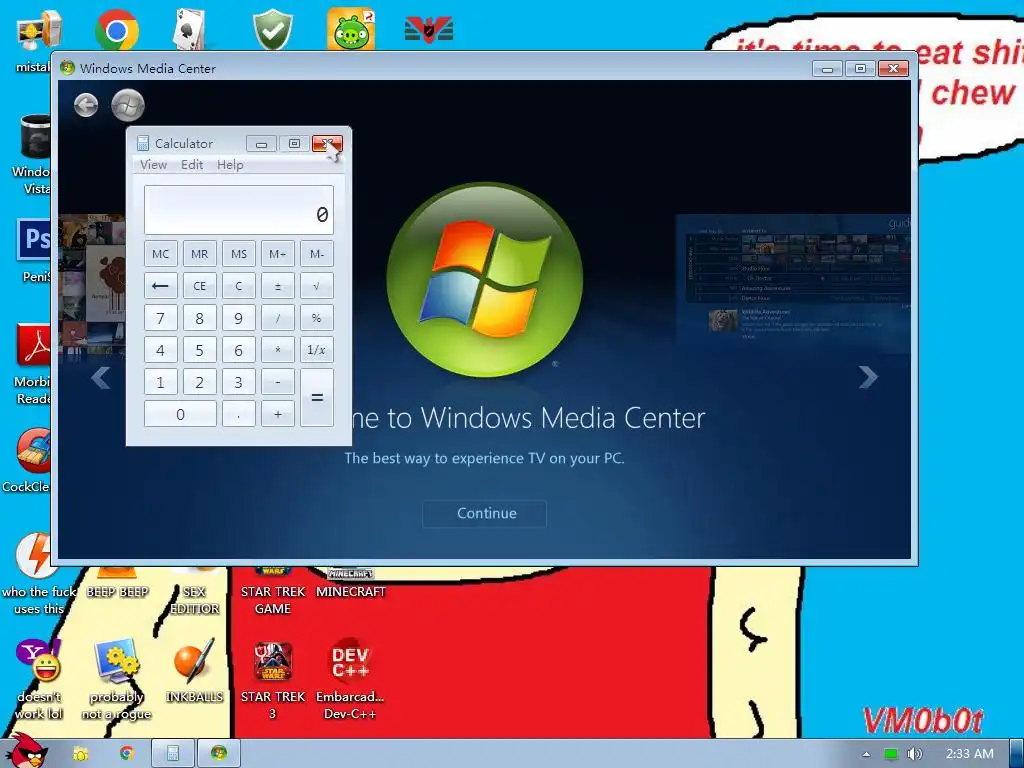Image resolution: width=1024 pixels, height=768 pixels.
Task: Click the CE clear entry key
Action: click(x=200, y=286)
